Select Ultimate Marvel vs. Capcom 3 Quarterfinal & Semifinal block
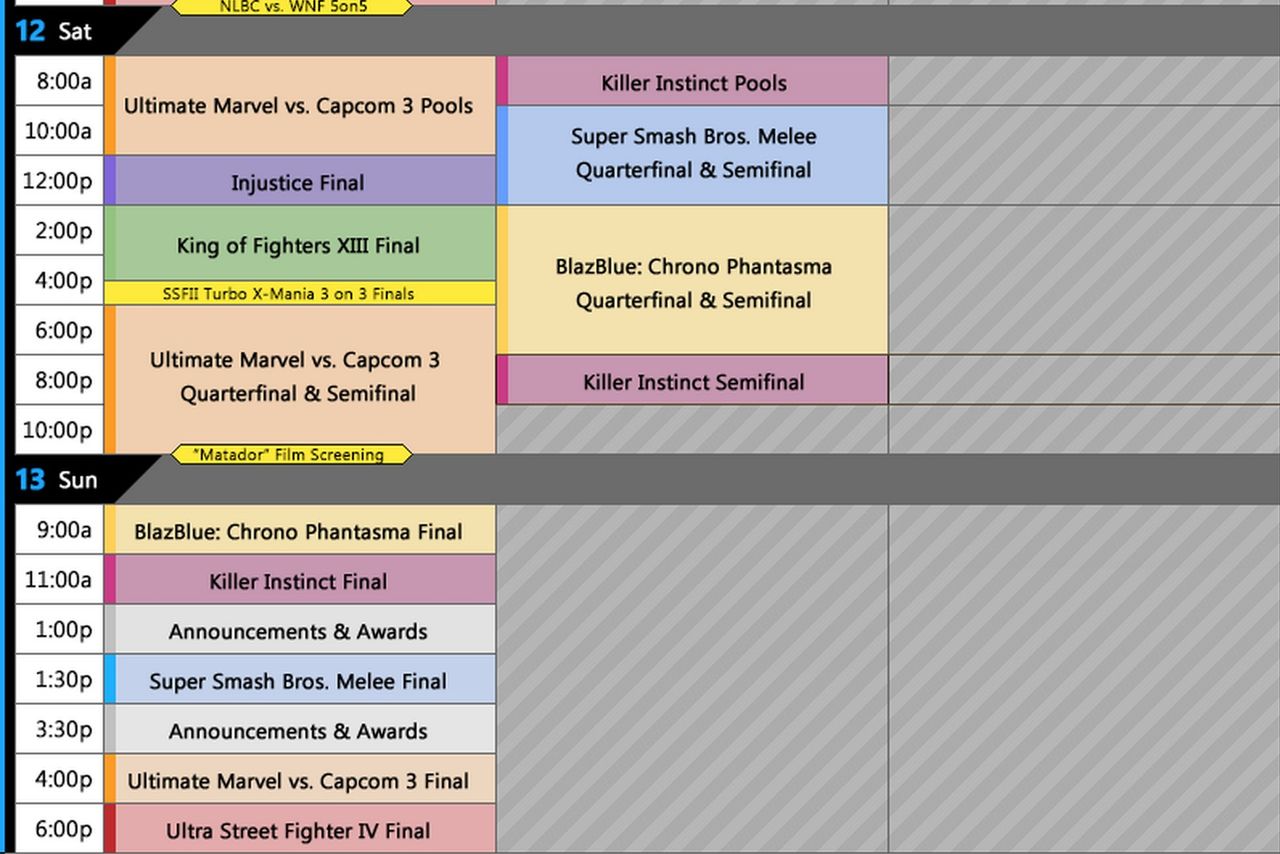 pos(298,376)
